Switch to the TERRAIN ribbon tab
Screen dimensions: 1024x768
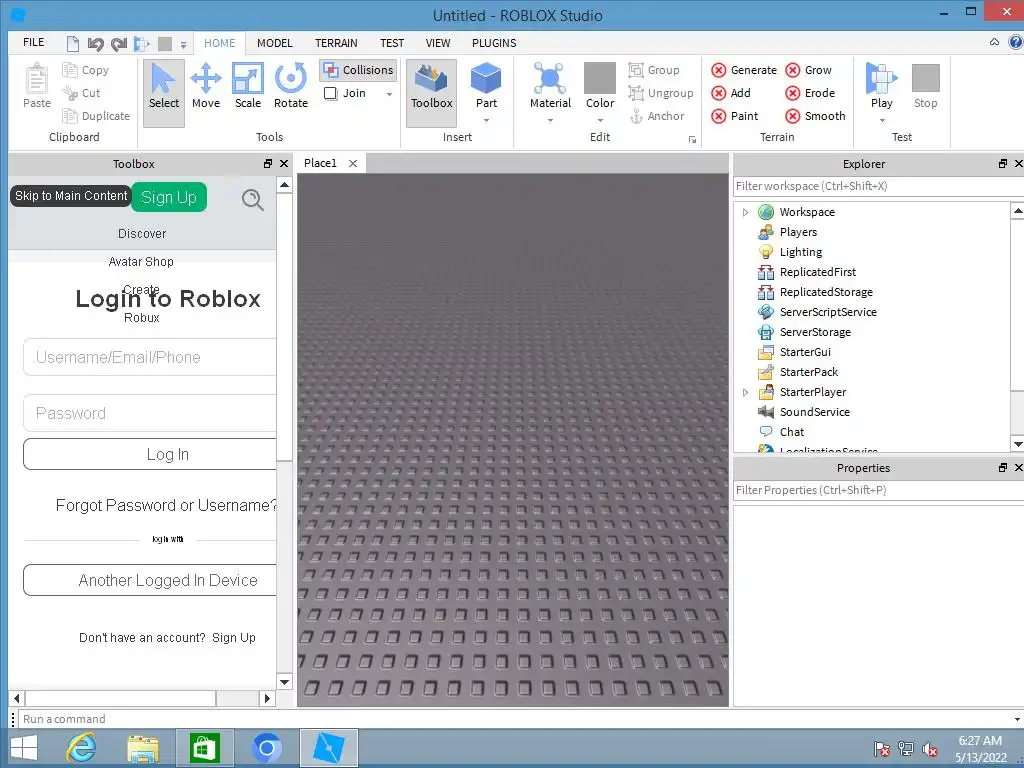coord(336,43)
